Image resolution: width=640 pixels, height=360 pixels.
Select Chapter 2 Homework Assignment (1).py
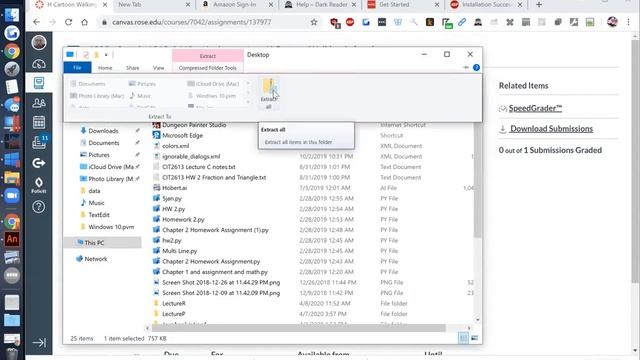pos(215,230)
